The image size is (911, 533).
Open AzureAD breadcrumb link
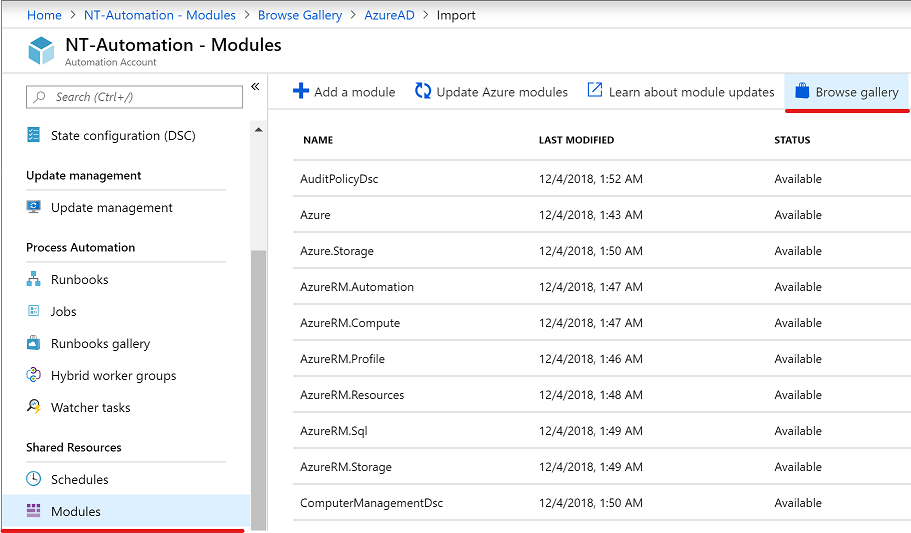[x=389, y=15]
